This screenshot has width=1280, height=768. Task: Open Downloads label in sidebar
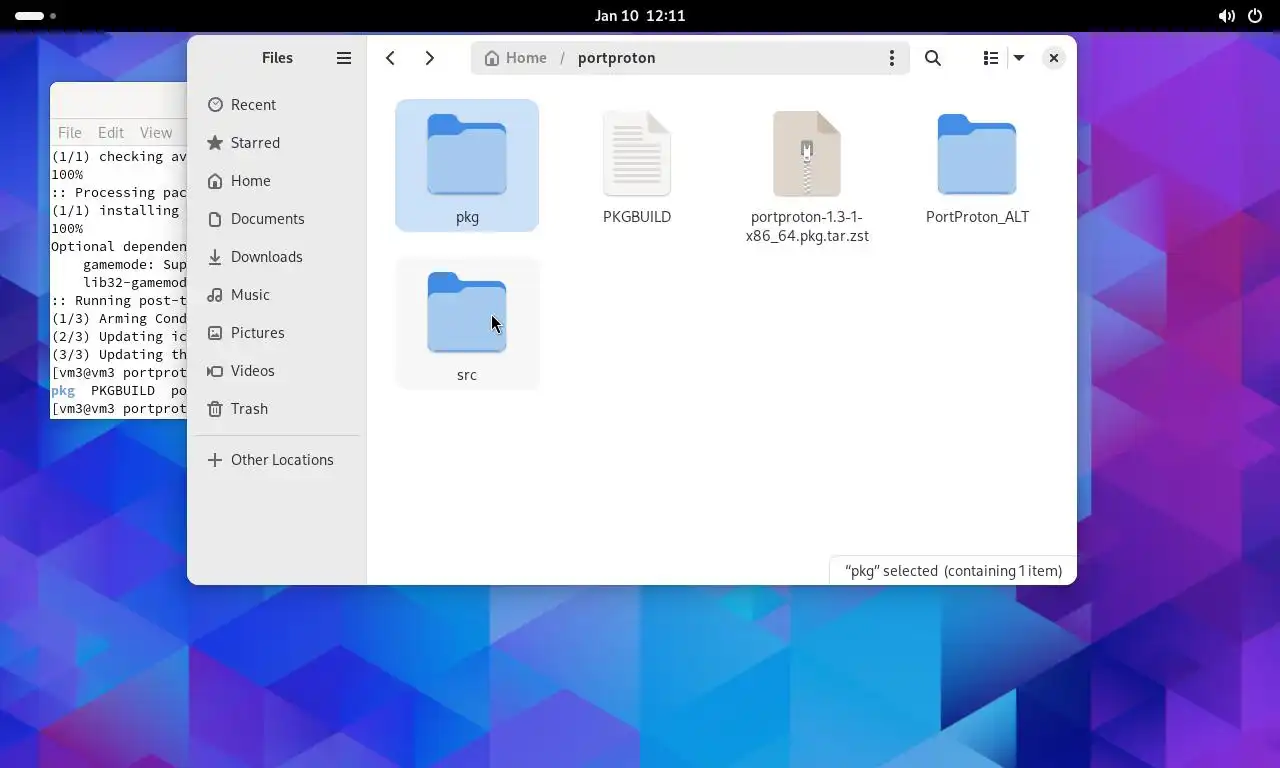tap(266, 257)
